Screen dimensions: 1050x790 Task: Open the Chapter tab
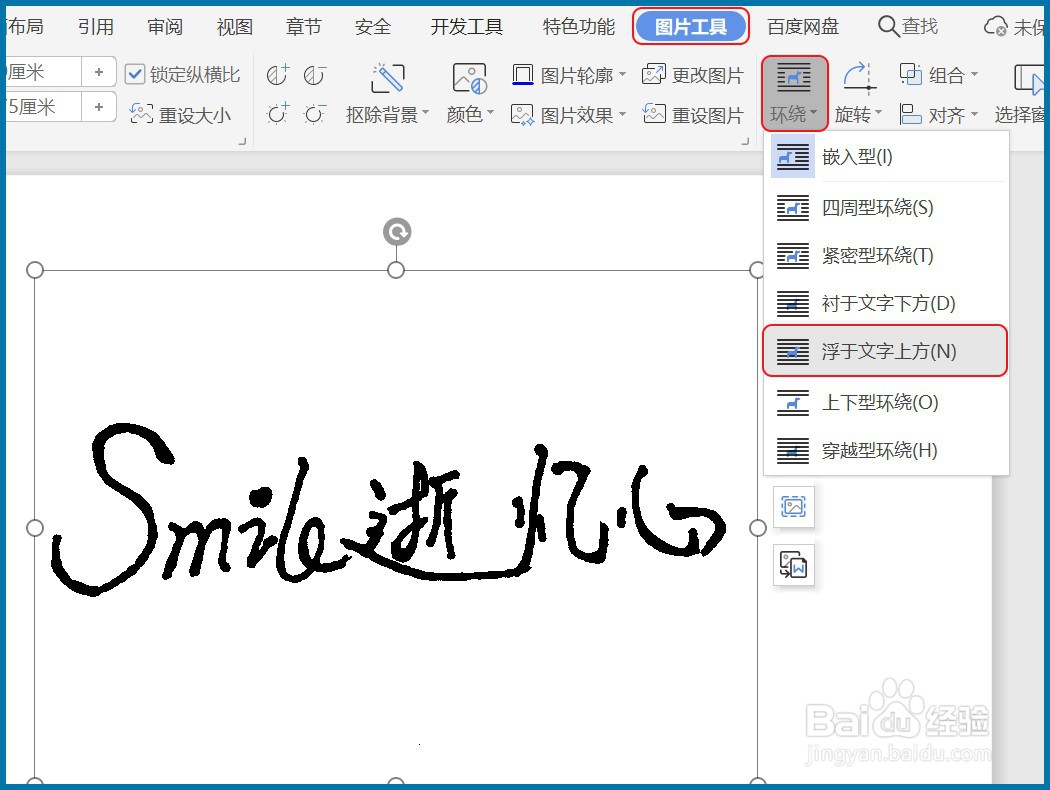304,27
